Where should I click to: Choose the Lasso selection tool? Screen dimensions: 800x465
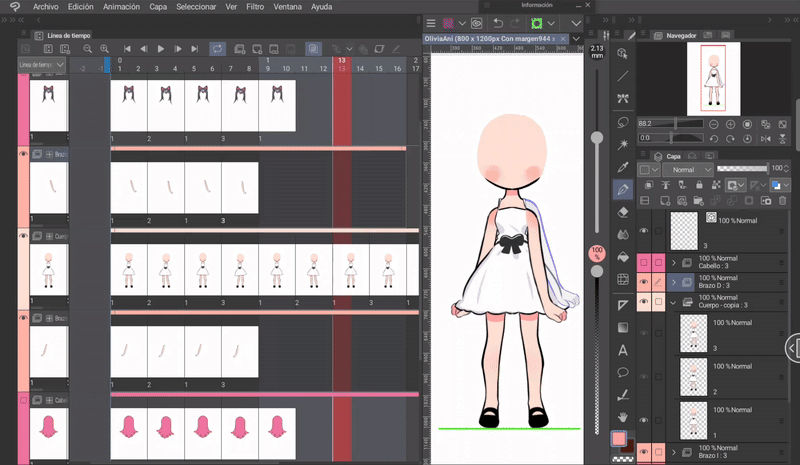click(623, 122)
